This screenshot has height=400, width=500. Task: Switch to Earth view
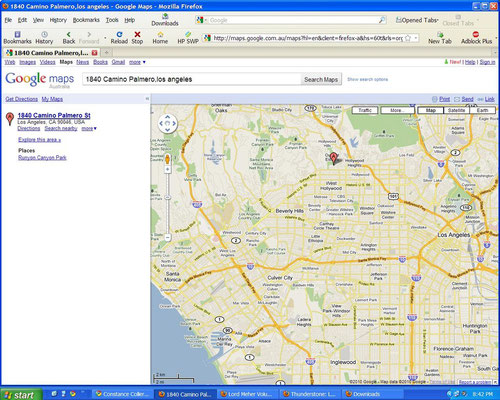point(482,110)
